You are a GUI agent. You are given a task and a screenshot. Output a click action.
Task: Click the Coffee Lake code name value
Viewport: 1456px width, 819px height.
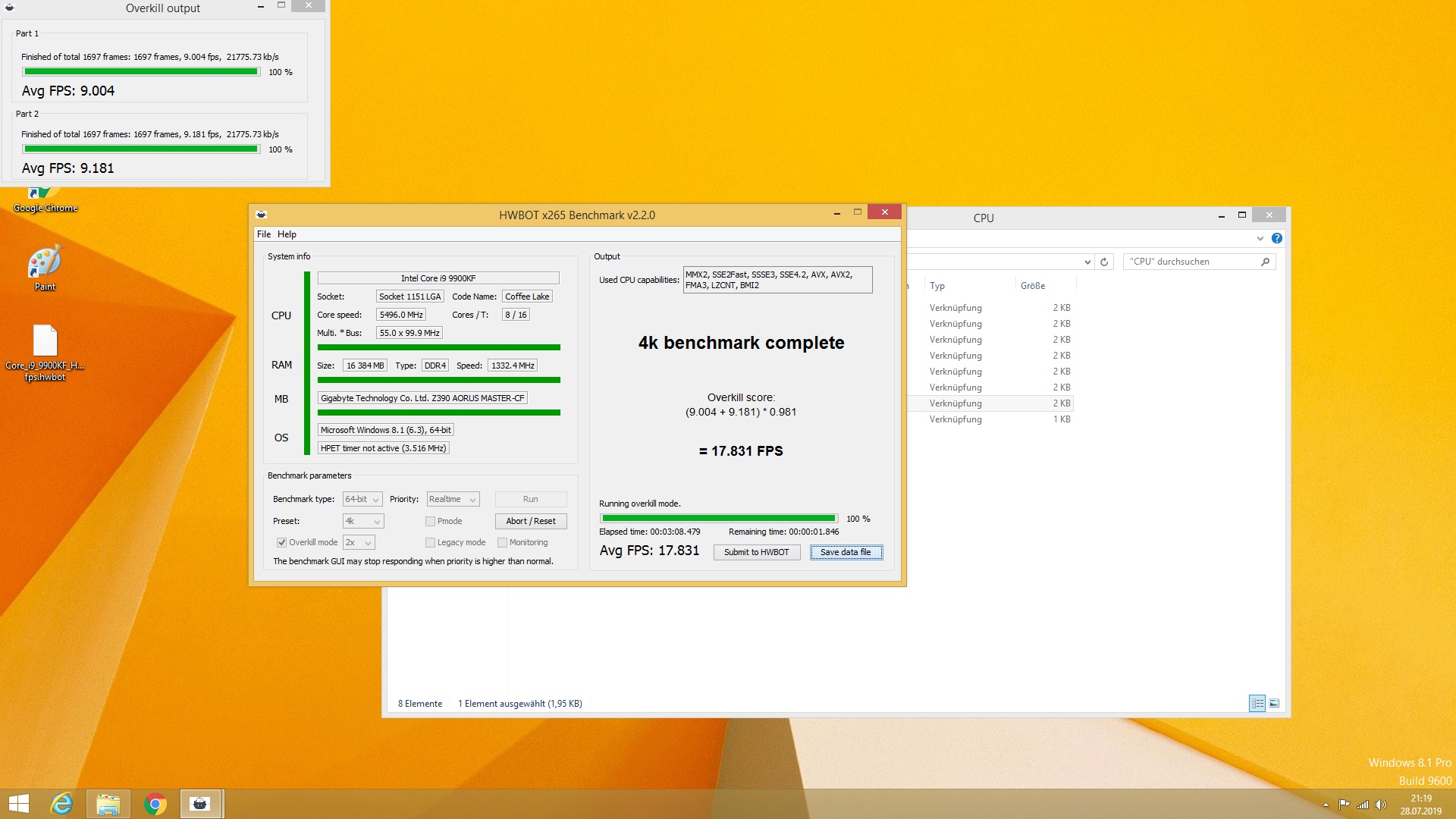click(x=527, y=297)
